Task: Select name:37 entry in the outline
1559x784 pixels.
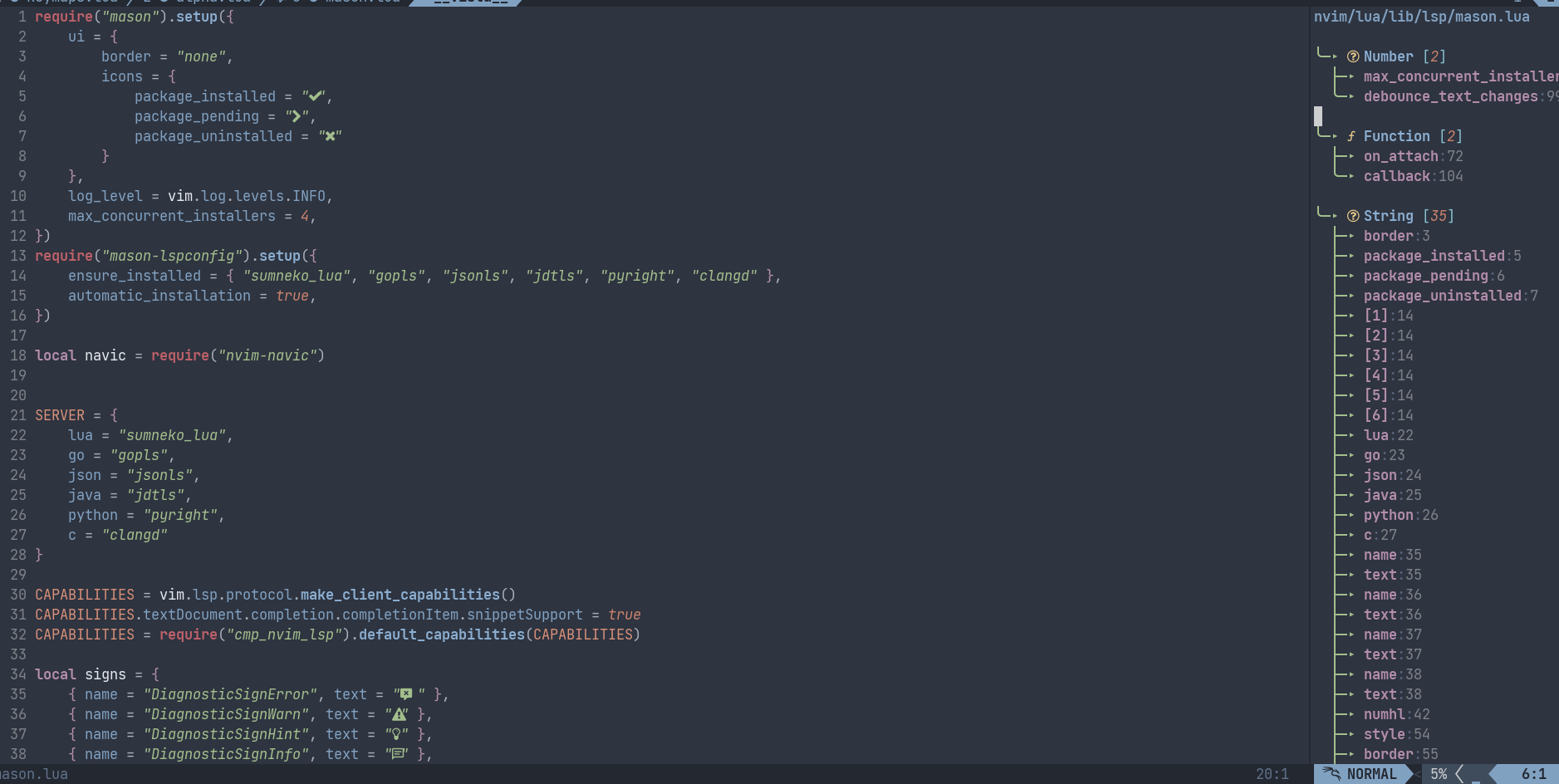Action: coord(1392,635)
